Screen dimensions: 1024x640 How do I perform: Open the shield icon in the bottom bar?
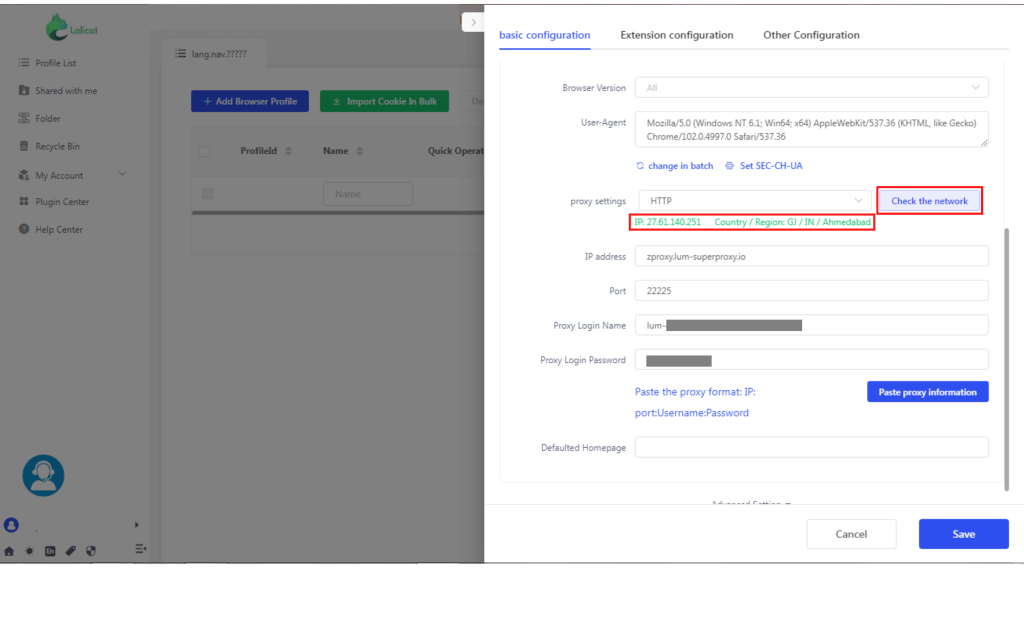coord(91,551)
